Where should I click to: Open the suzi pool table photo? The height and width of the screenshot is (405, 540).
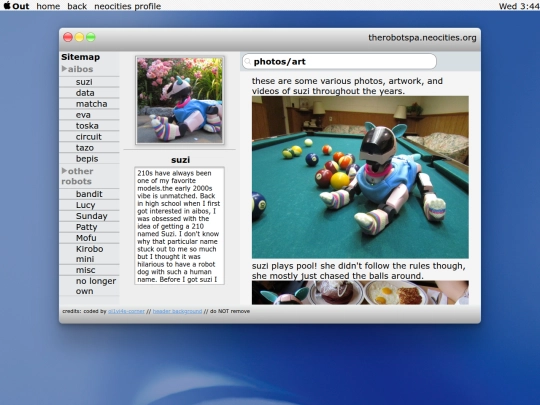coord(360,177)
